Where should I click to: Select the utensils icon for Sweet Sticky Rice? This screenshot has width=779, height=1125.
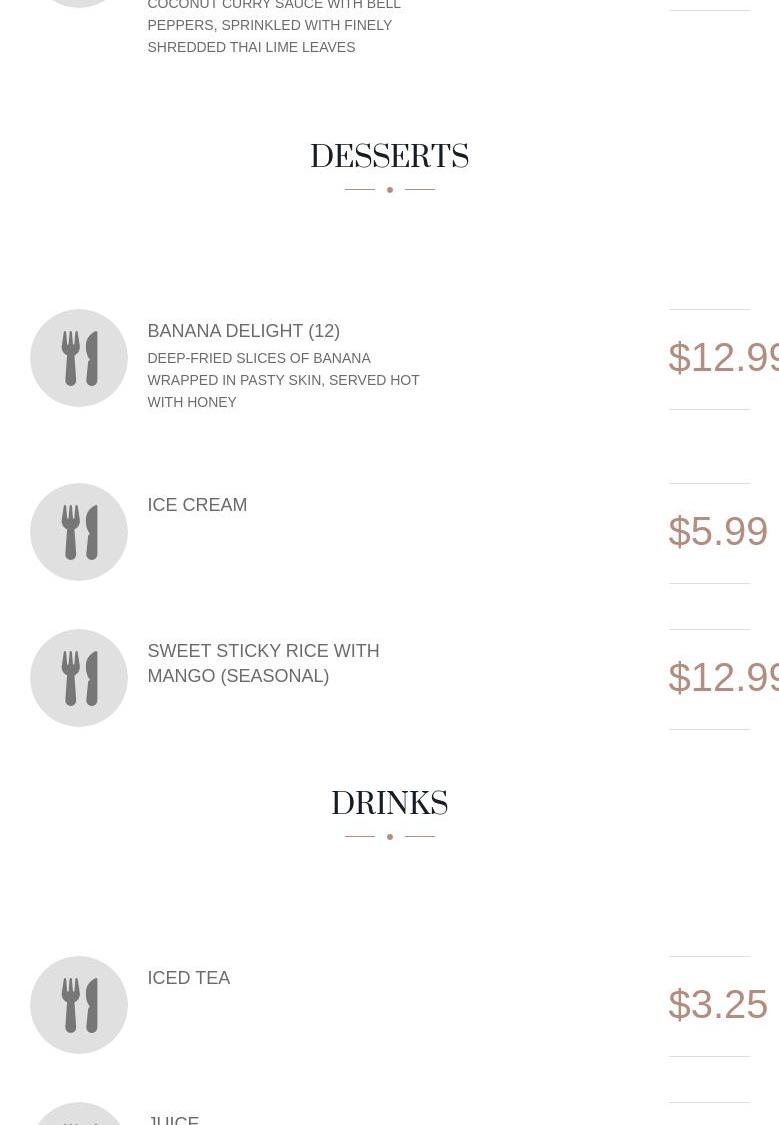[79, 678]
